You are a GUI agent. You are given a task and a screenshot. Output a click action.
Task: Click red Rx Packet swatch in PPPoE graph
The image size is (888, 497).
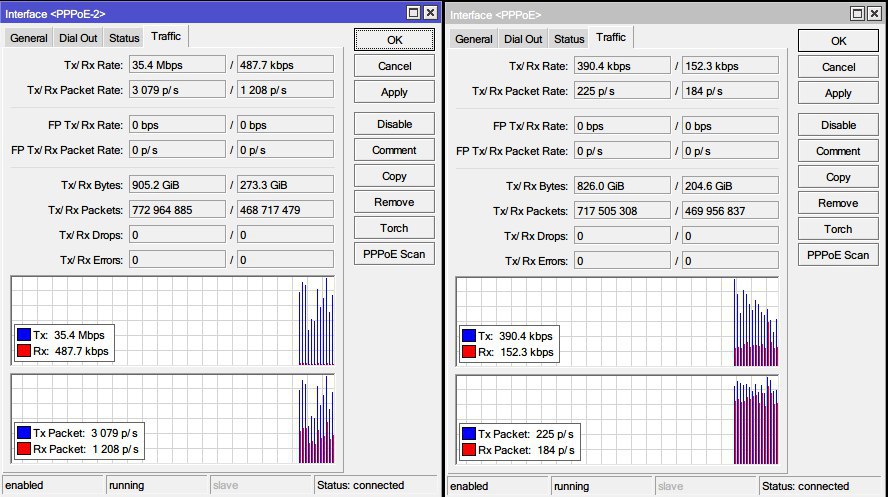pyautogui.click(x=468, y=451)
